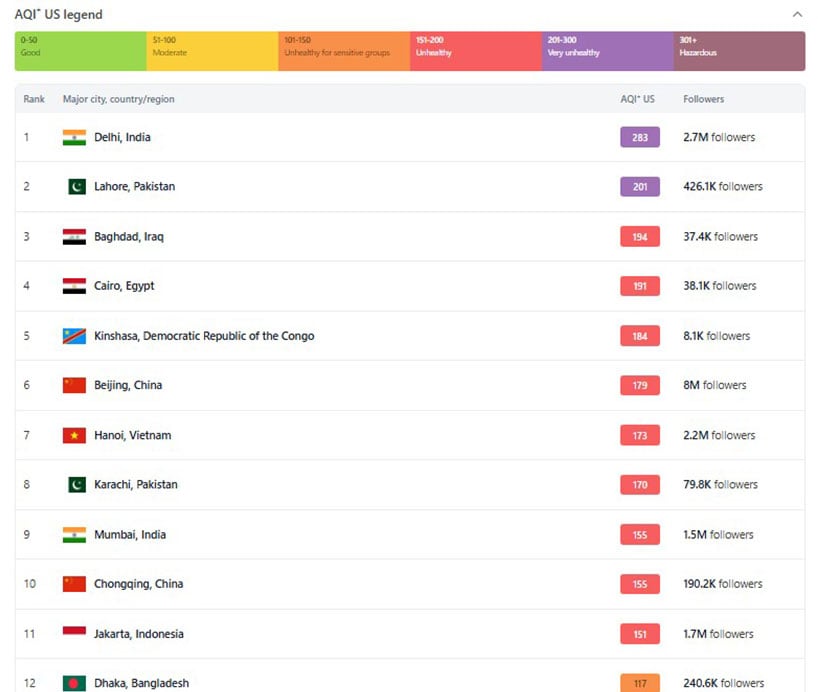Click the Pakistan flag beside Karachi
This screenshot has width=818, height=692.
77,485
